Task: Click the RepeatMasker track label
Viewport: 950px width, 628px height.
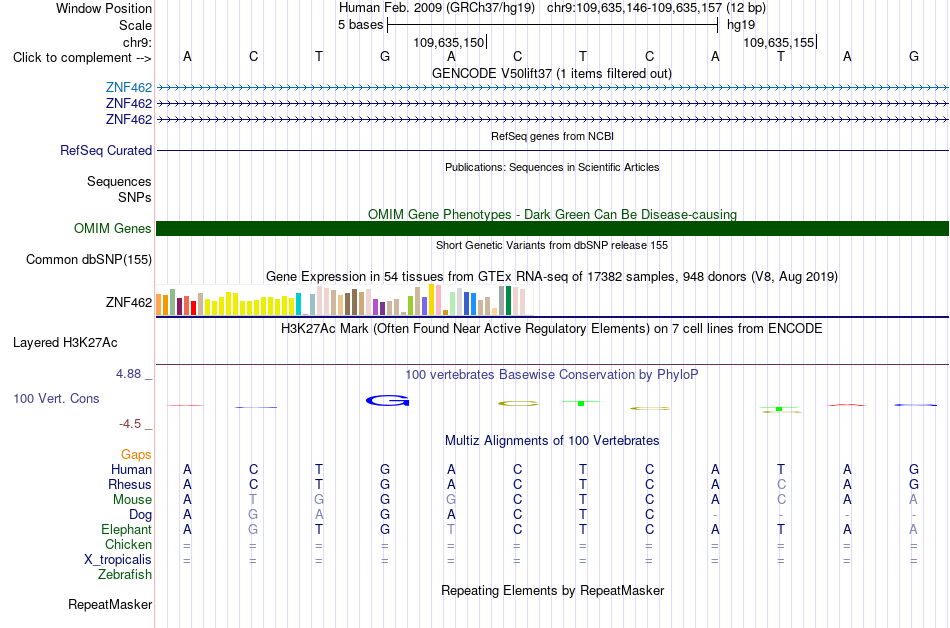Action: [x=110, y=604]
